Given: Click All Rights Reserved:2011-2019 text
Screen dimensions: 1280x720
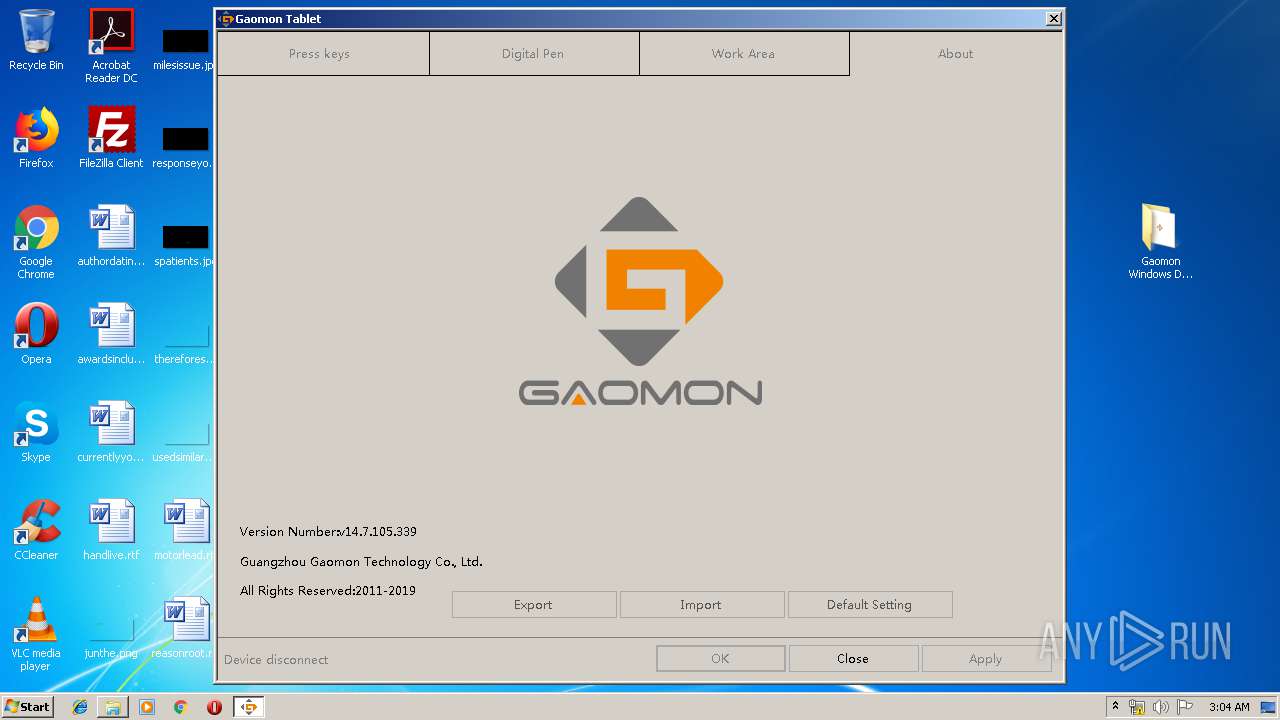Looking at the screenshot, I should pyautogui.click(x=328, y=591).
